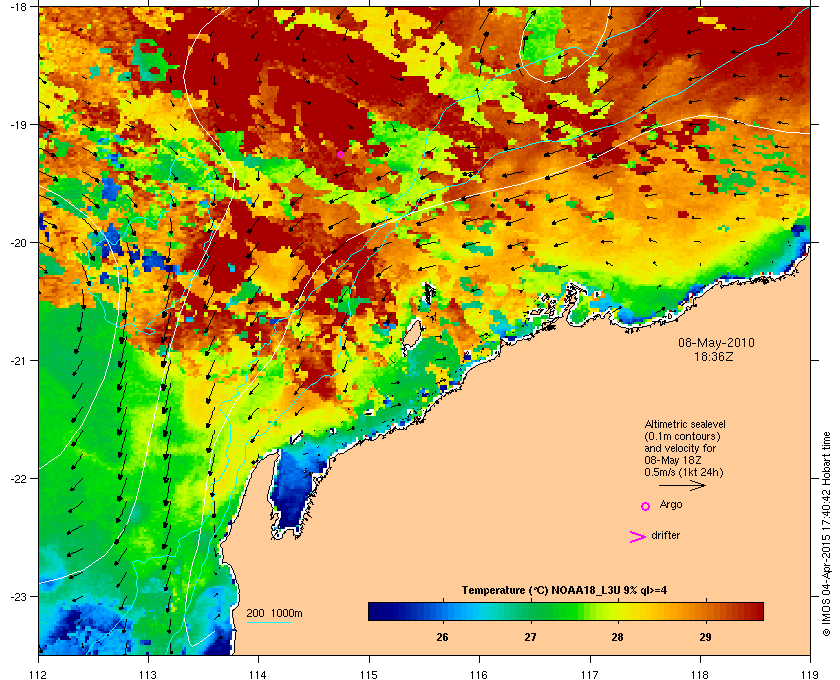840x680 pixels.
Task: Click the '-19' latitude axis label
Action: tap(17, 124)
